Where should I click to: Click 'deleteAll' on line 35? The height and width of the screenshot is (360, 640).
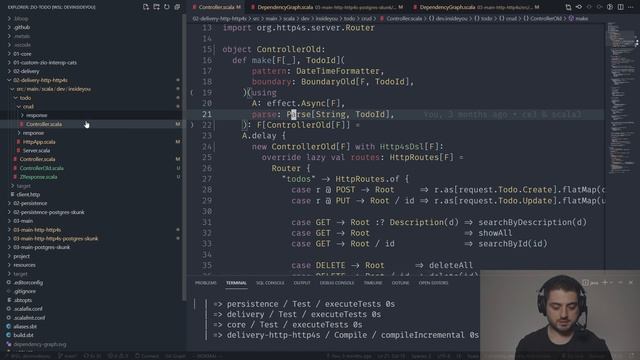click(x=451, y=265)
